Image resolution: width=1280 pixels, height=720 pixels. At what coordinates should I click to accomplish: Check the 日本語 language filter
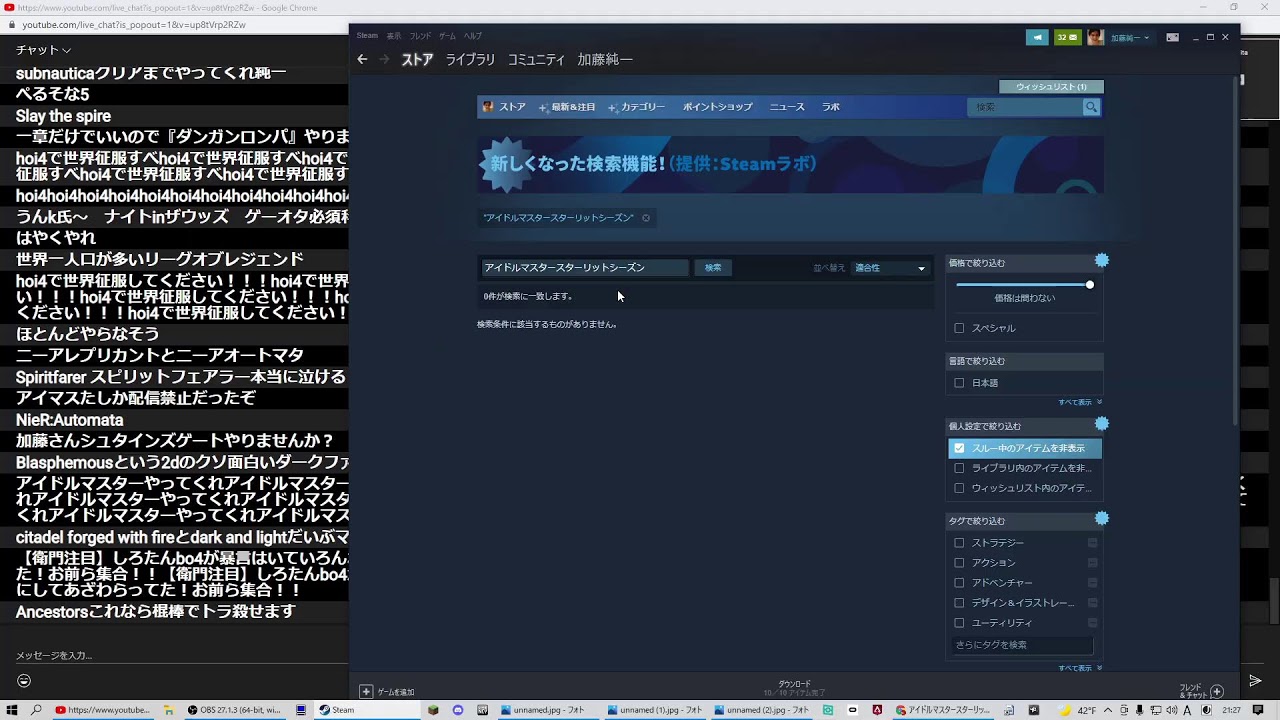(959, 383)
